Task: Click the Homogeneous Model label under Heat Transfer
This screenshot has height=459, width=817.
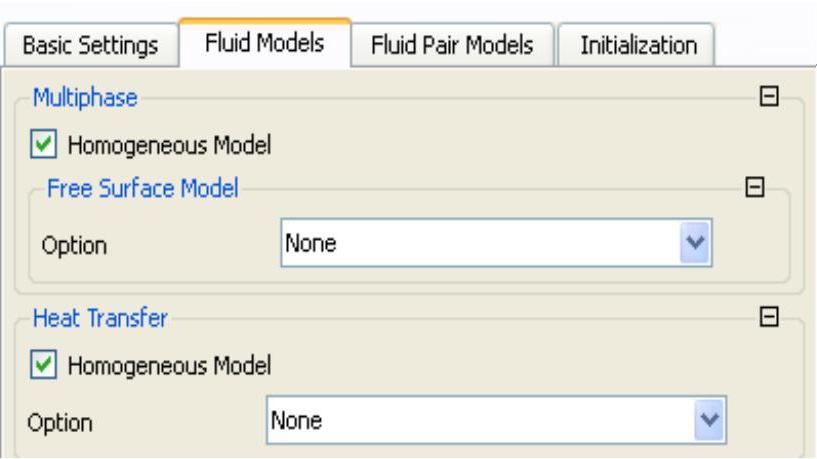Action: 169,365
